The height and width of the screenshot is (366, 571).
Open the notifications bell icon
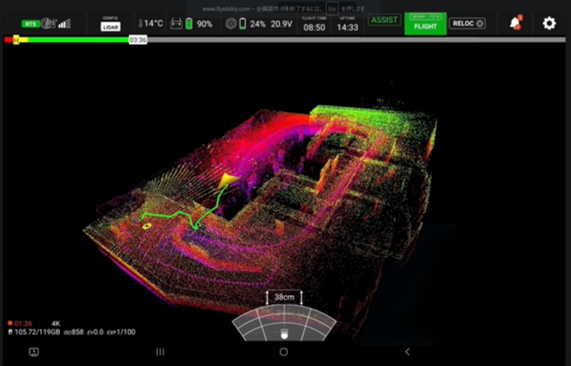[516, 23]
